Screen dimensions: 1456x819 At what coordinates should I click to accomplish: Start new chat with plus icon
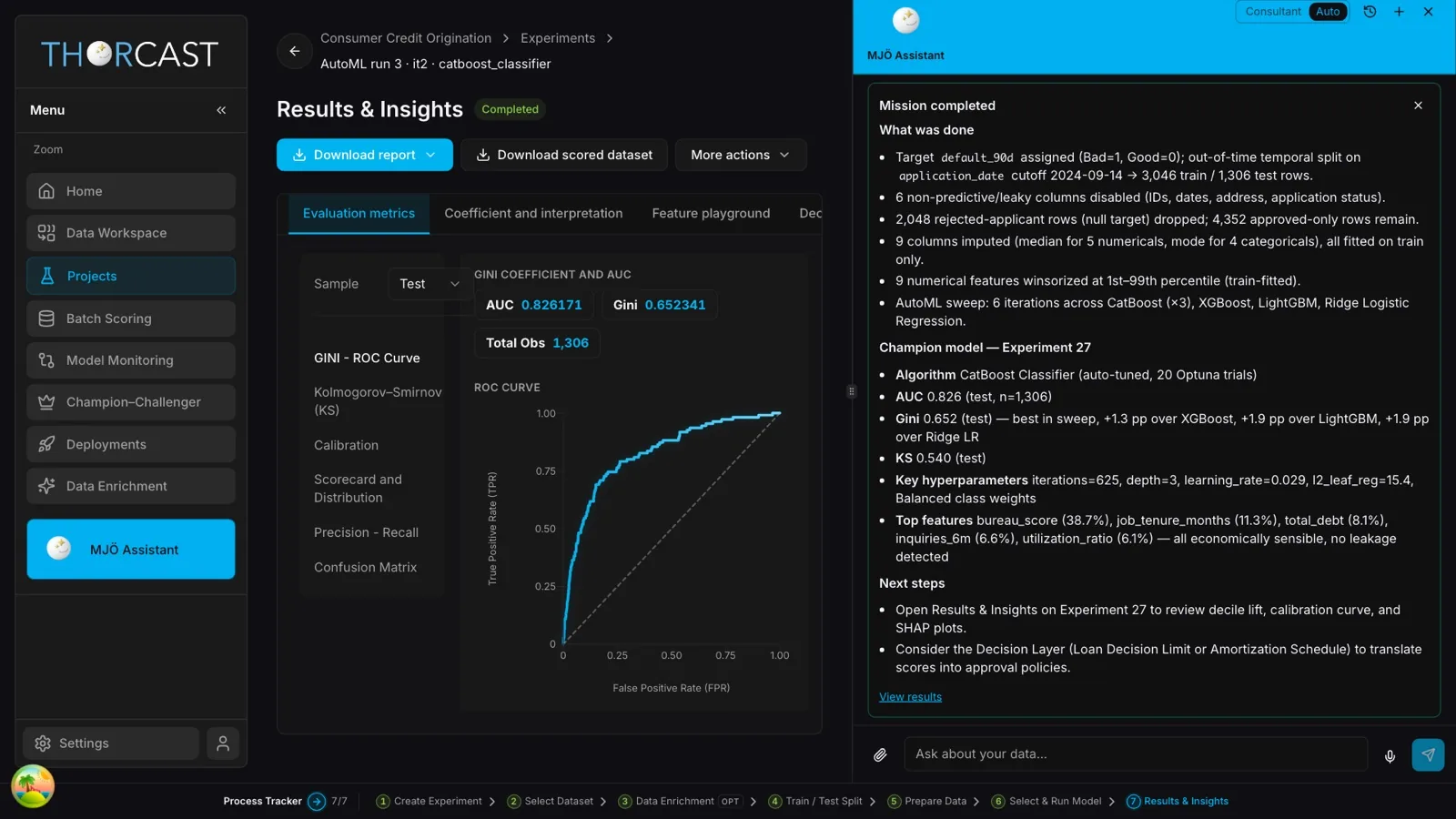(1399, 12)
